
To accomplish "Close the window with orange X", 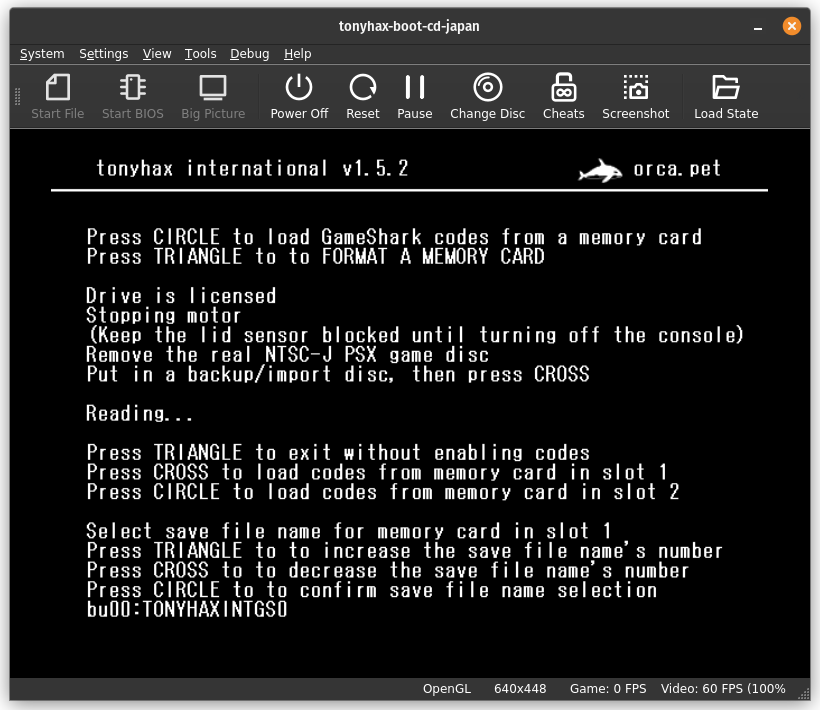I will point(791,26).
